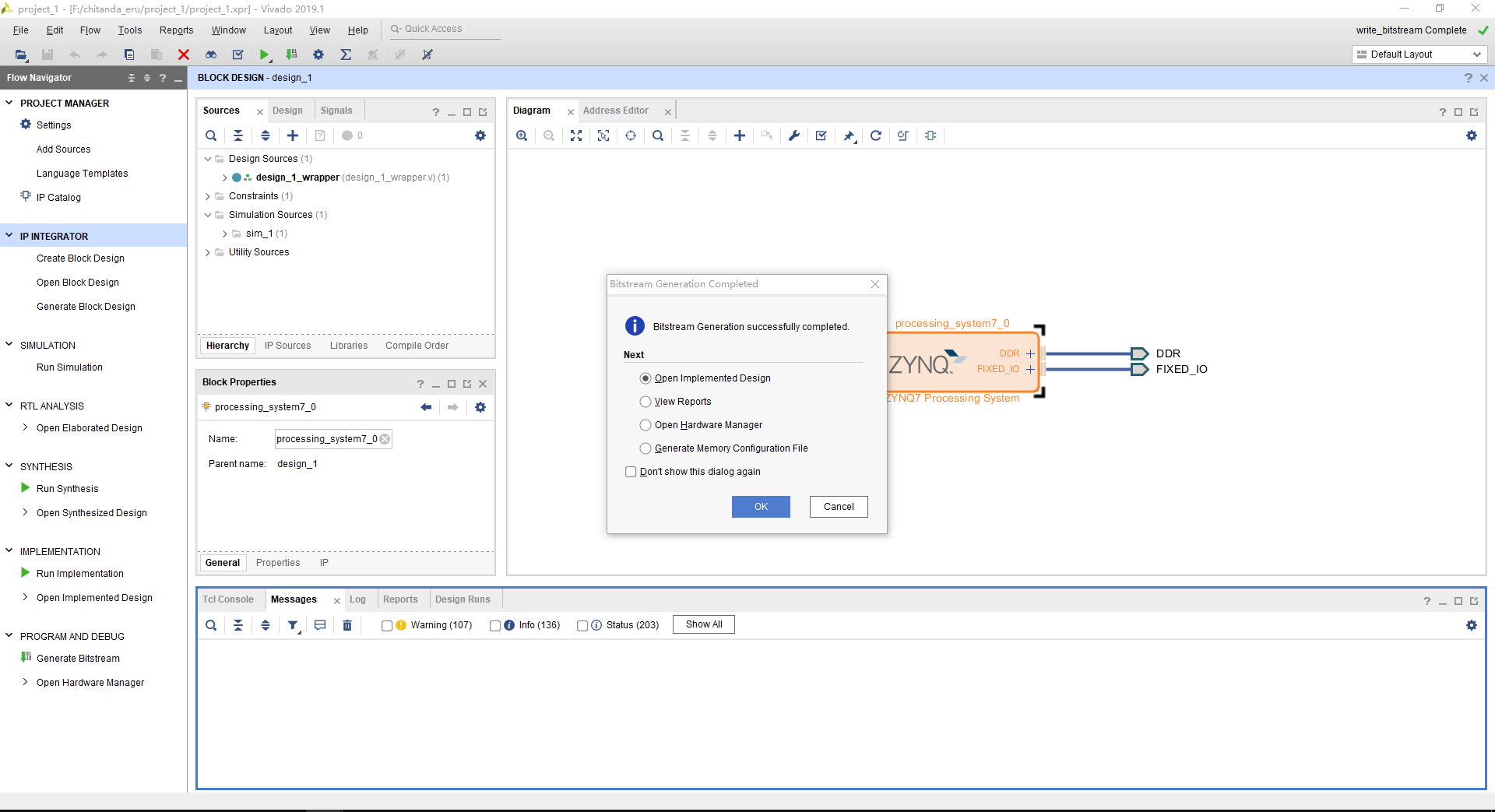Regenerate layout with refresh icon

[x=876, y=135]
